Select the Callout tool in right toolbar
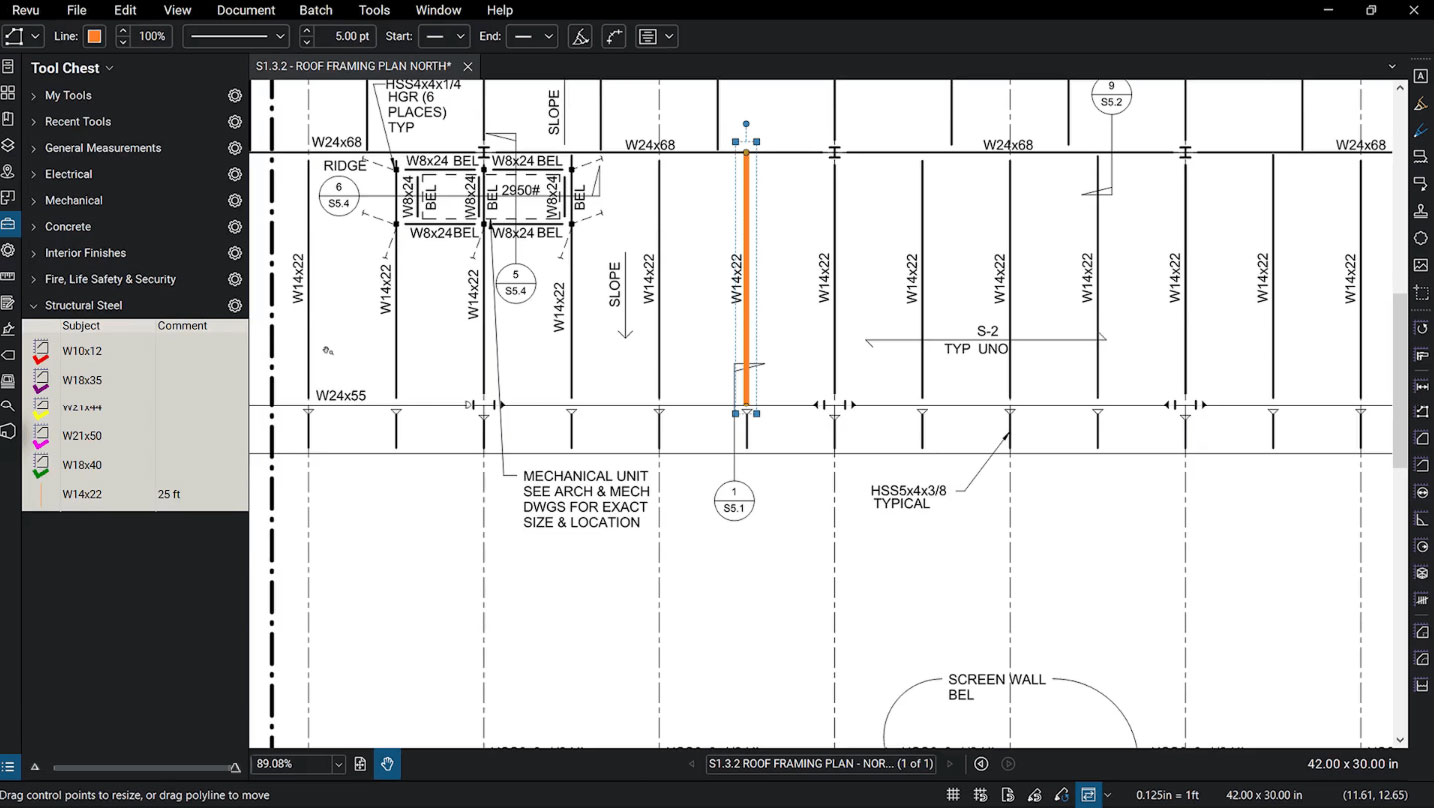1439x808 pixels. pyautogui.click(x=1420, y=184)
